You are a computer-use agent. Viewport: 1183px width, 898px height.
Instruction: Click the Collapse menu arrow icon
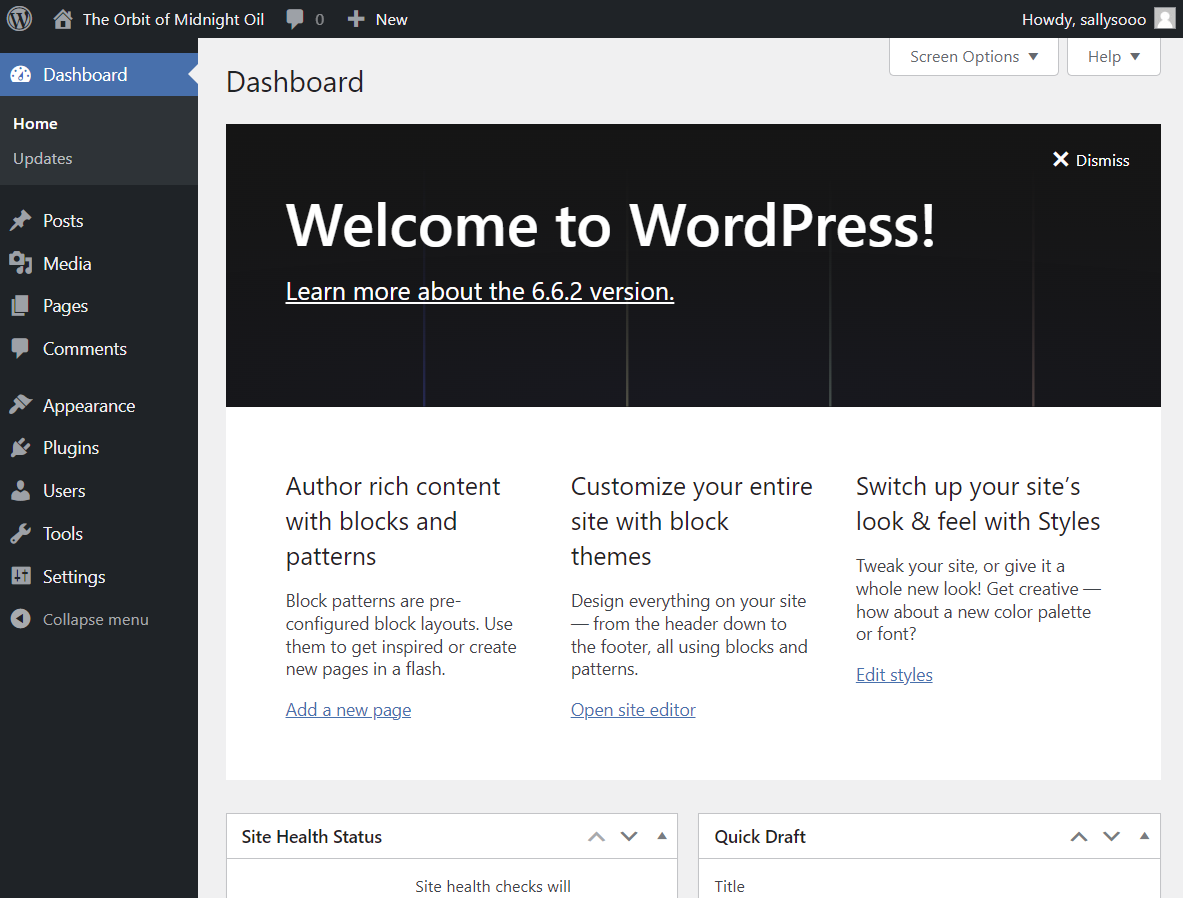coord(21,619)
